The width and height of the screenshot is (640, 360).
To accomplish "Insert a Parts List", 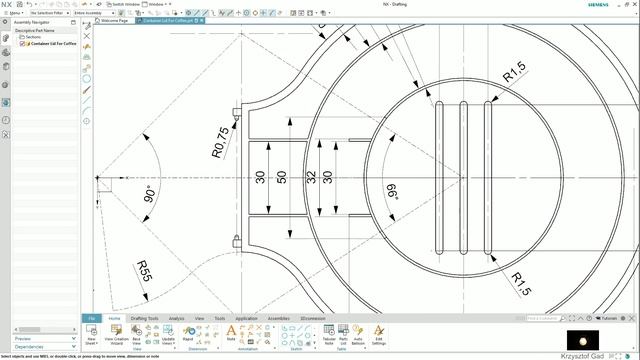I will (x=343, y=334).
